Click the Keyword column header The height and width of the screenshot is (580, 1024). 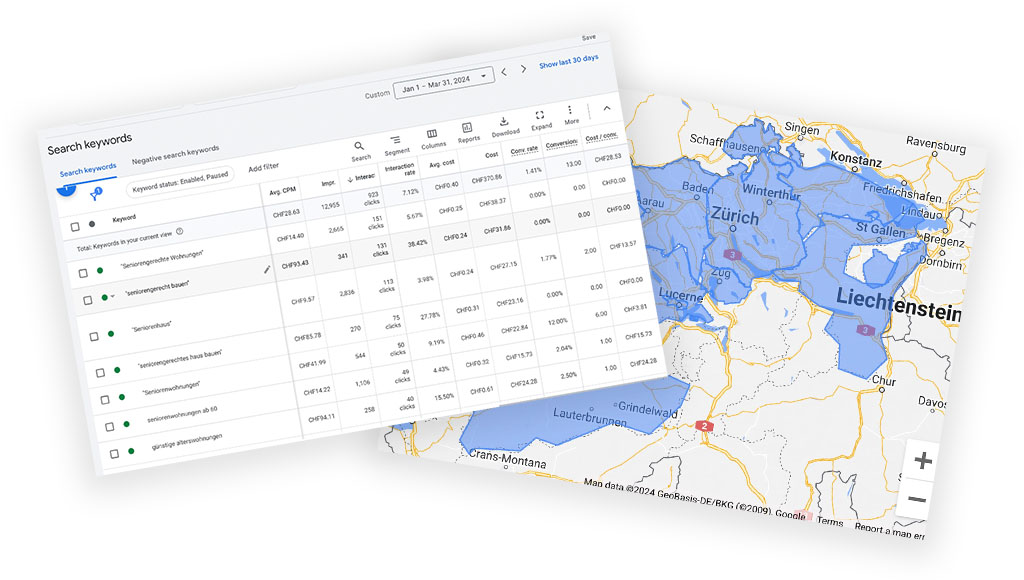124,218
